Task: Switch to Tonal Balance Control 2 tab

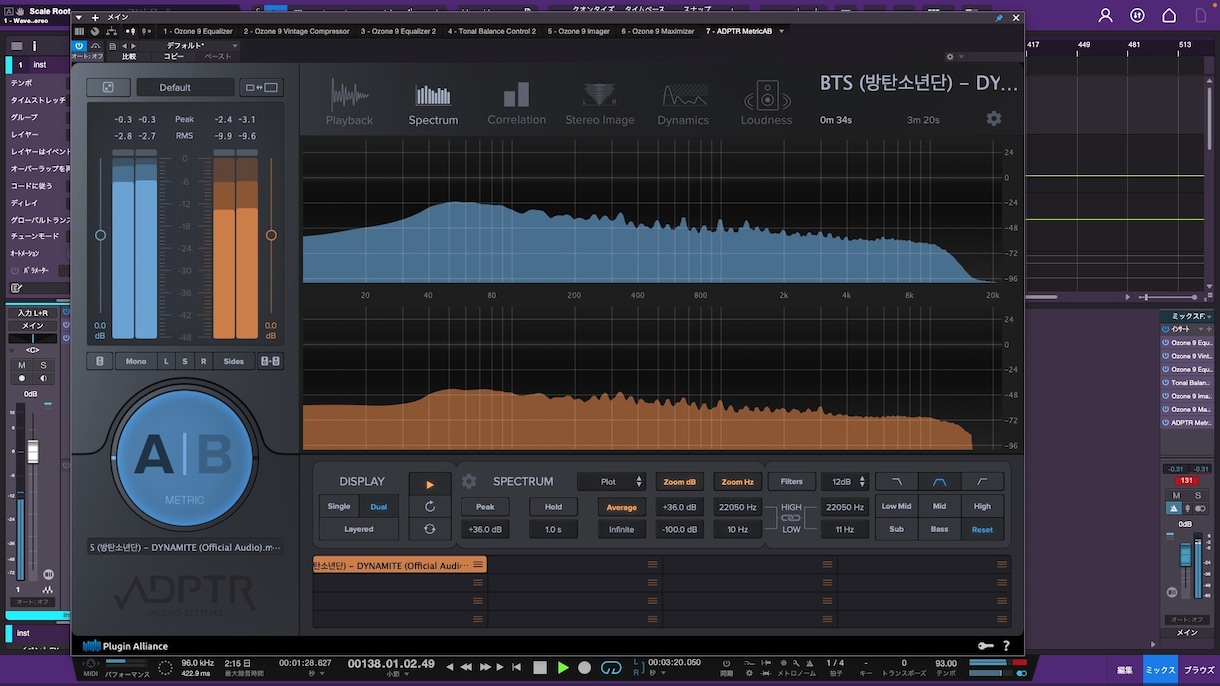Action: tap(492, 31)
